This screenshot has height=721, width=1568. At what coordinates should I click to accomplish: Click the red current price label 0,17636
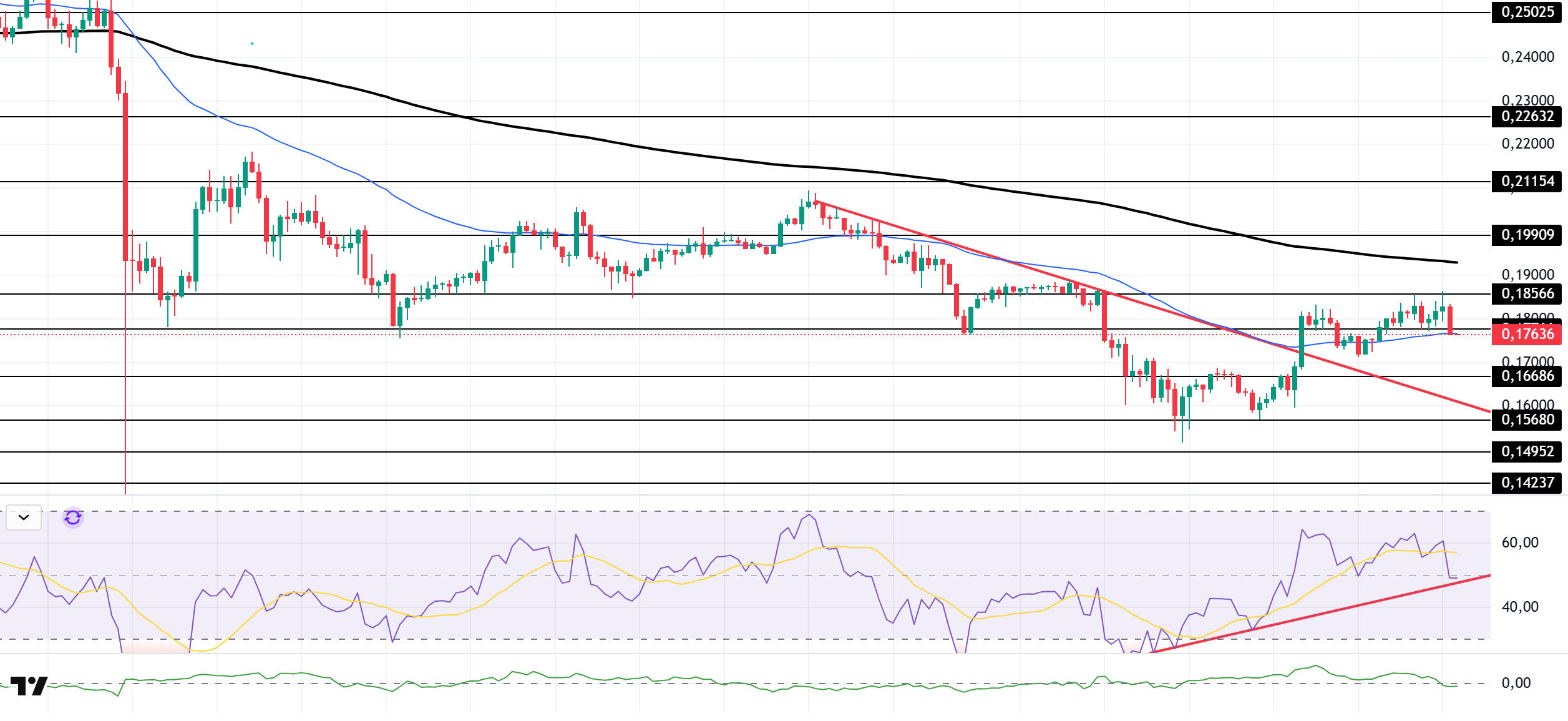(x=1526, y=334)
